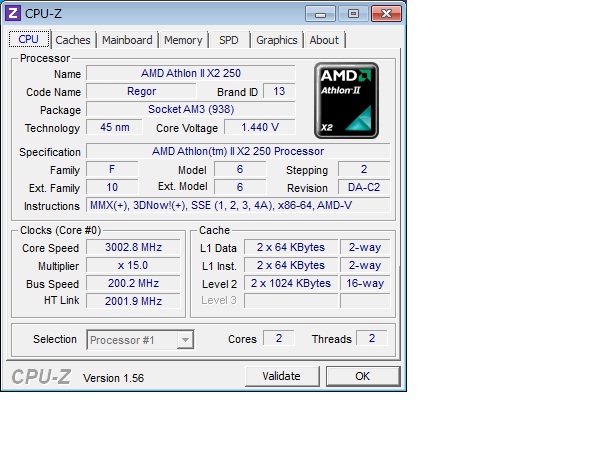The width and height of the screenshot is (614, 460).
Task: Open the Memory tab
Action: tap(183, 40)
